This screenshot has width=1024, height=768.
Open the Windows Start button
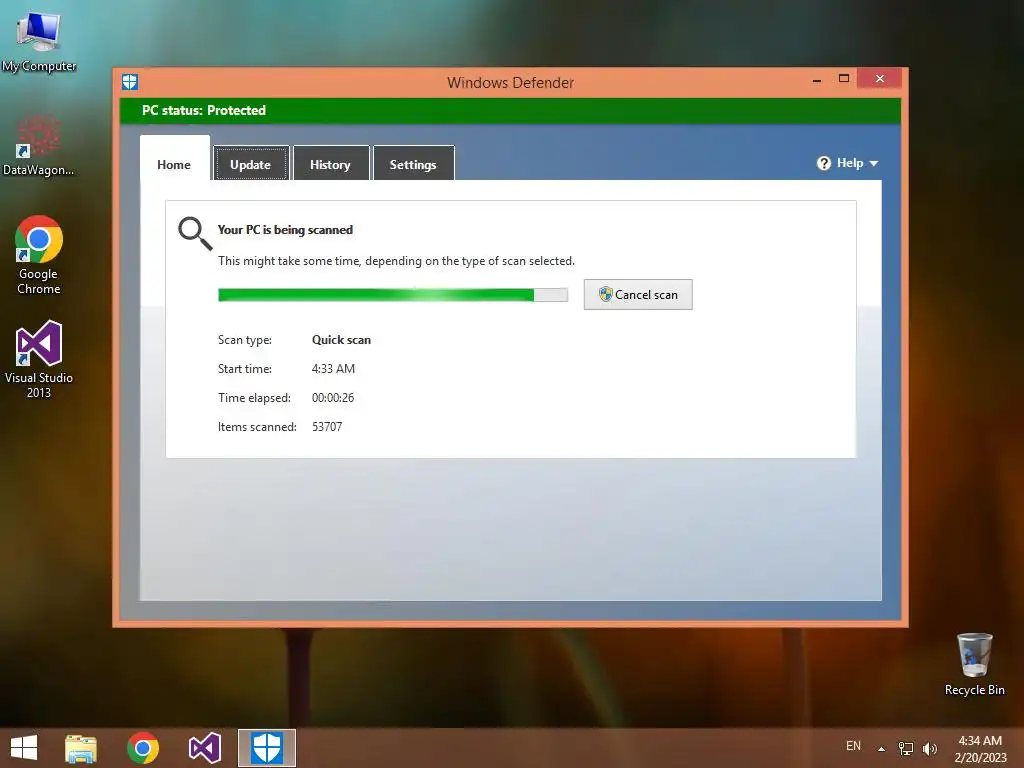[x=24, y=748]
